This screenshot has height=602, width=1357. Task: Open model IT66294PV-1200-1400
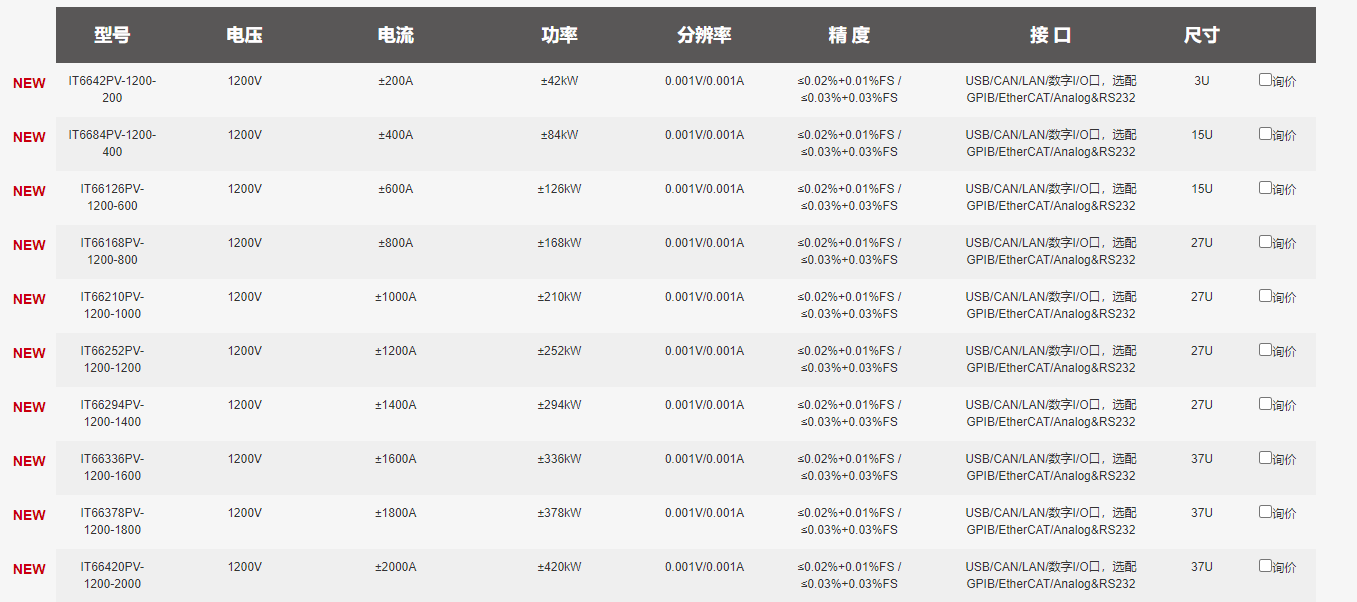pyautogui.click(x=112, y=413)
